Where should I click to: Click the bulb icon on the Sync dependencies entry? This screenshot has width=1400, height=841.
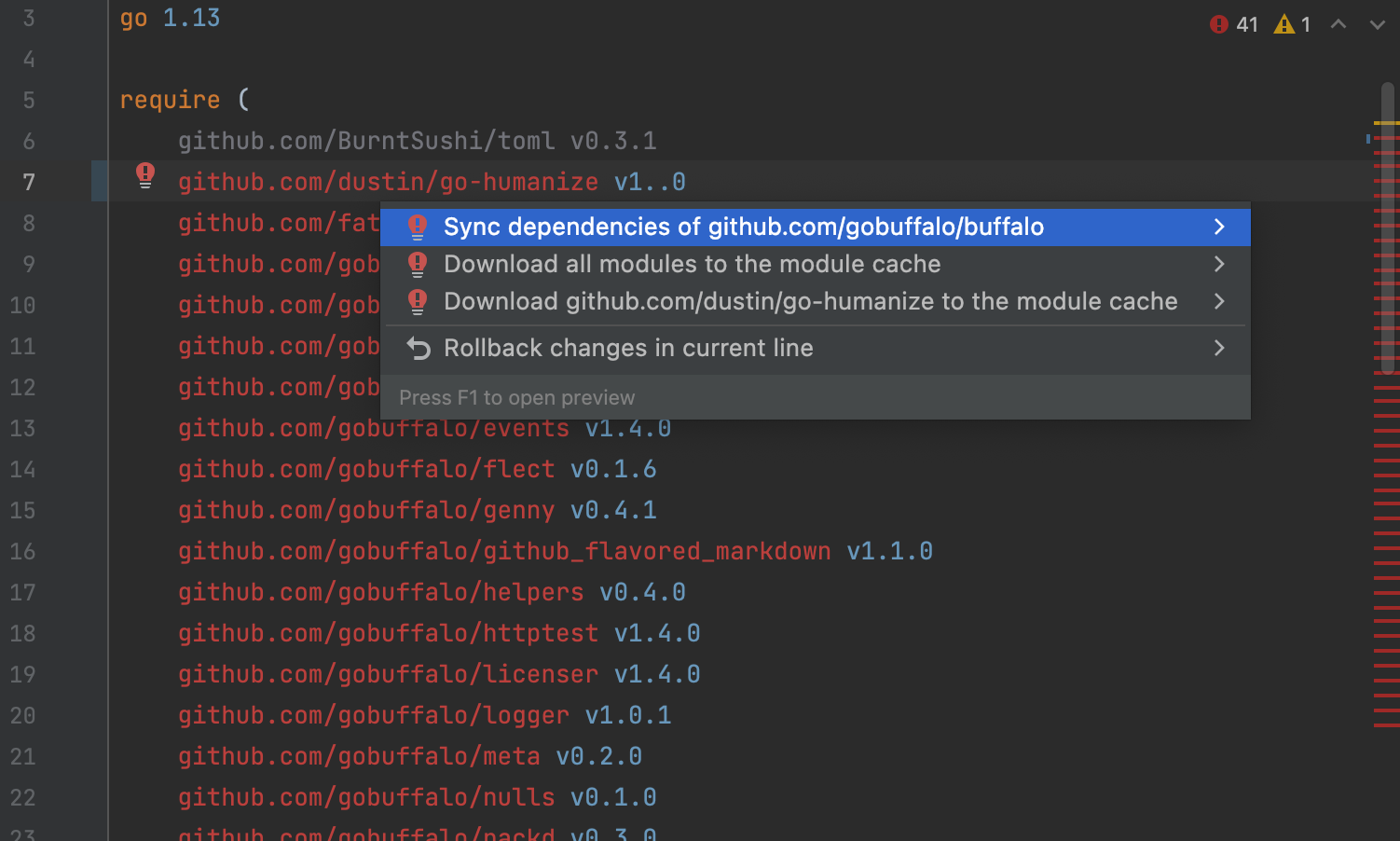(x=418, y=227)
